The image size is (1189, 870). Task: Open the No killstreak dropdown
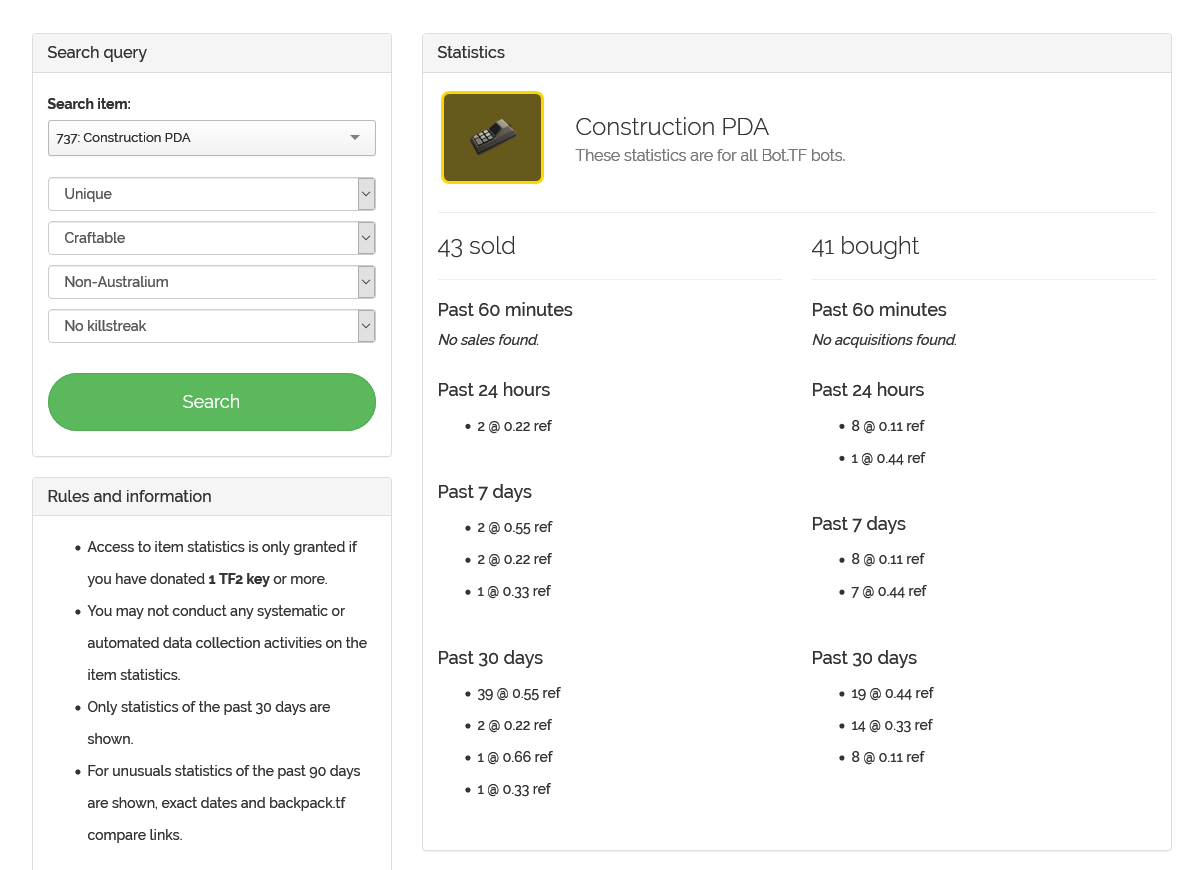(x=366, y=326)
